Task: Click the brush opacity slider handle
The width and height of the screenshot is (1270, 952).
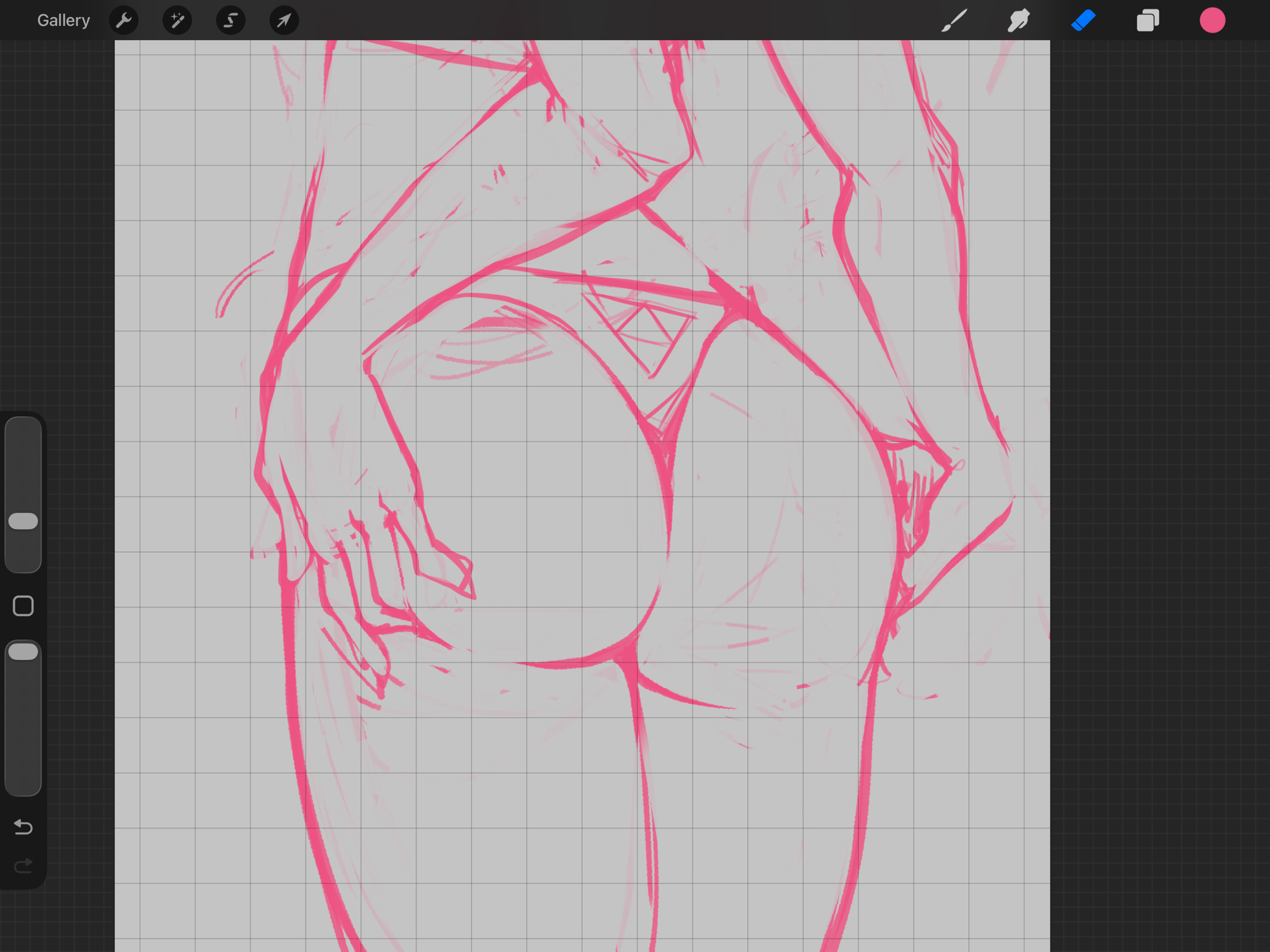Action: point(23,652)
